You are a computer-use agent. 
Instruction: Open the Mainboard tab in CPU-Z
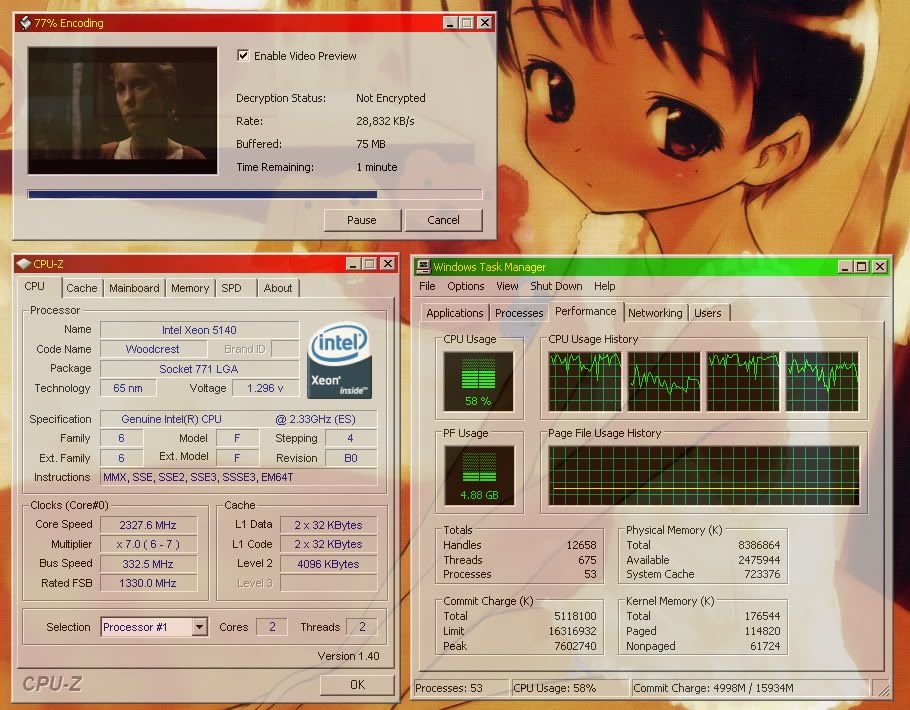[x=134, y=288]
